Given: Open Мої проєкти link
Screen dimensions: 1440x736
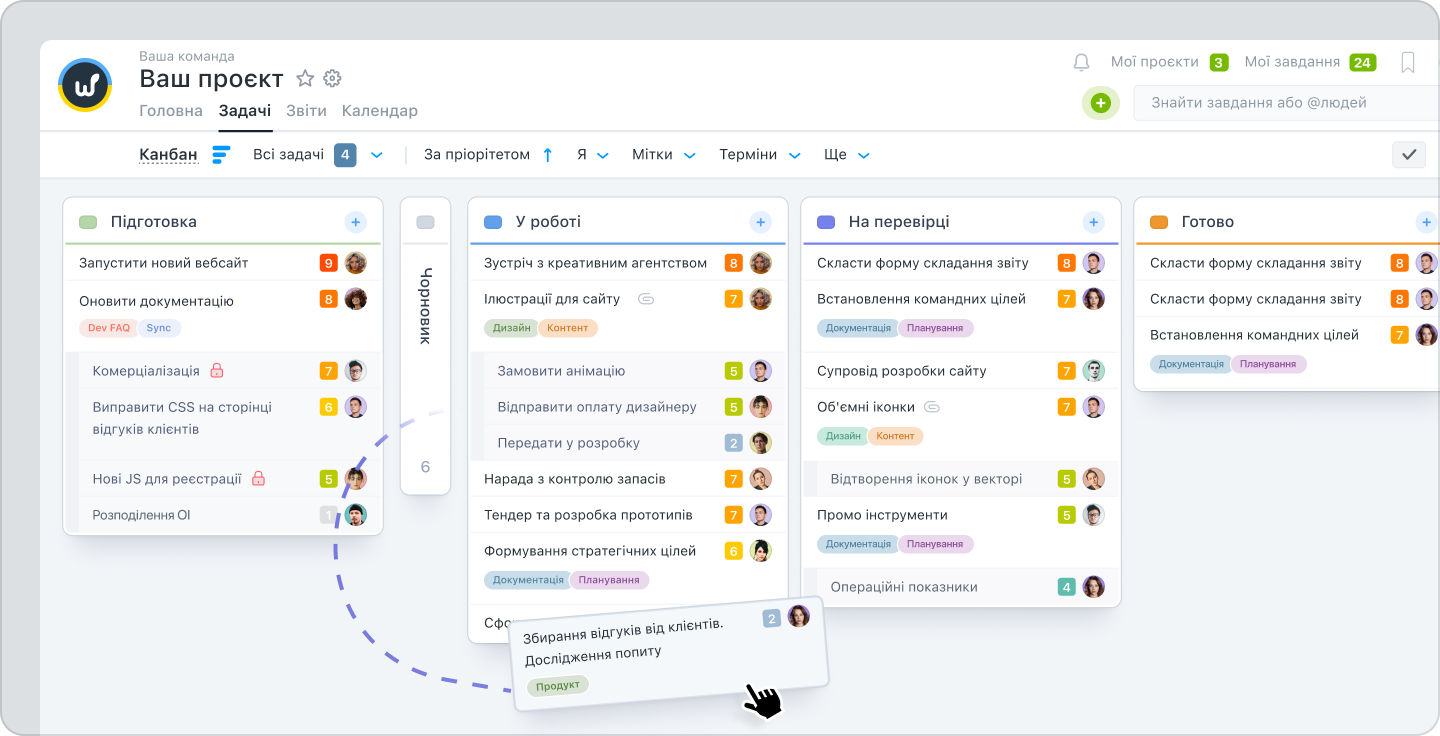Looking at the screenshot, I should 1154,62.
